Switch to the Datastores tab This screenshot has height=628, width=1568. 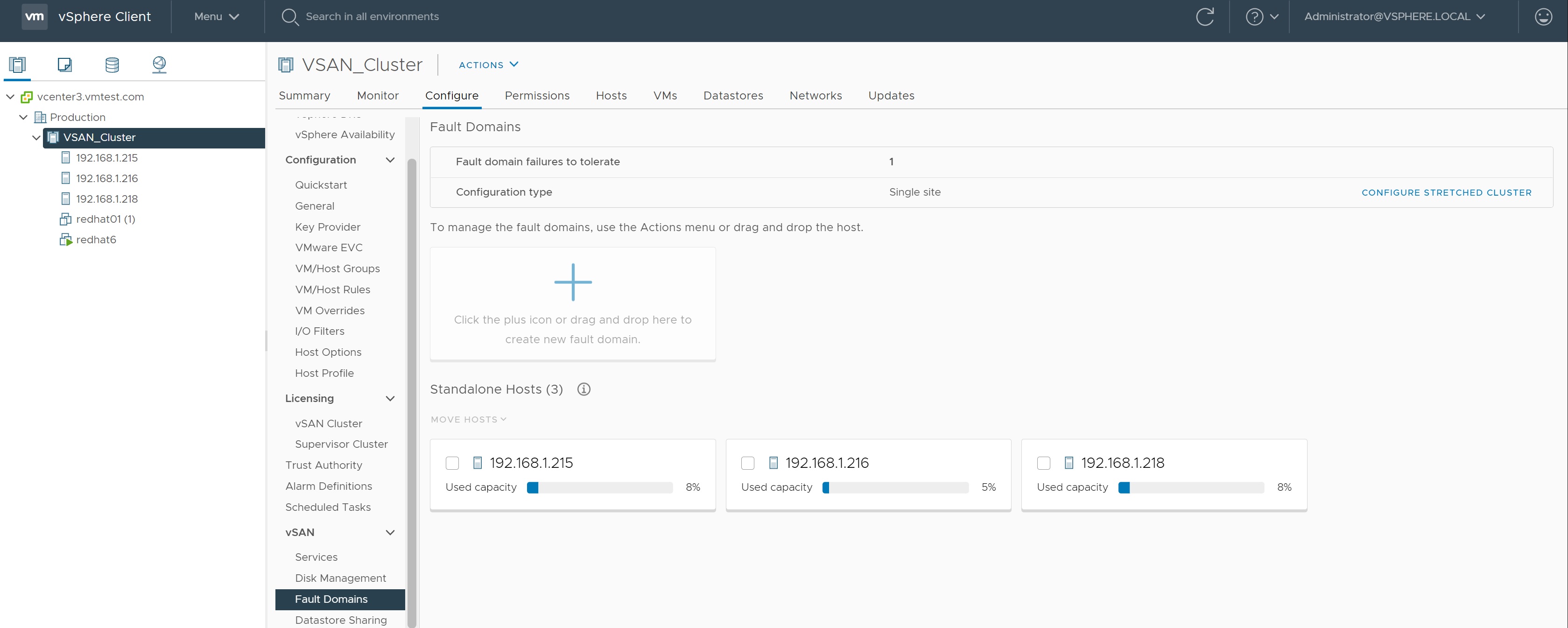733,96
